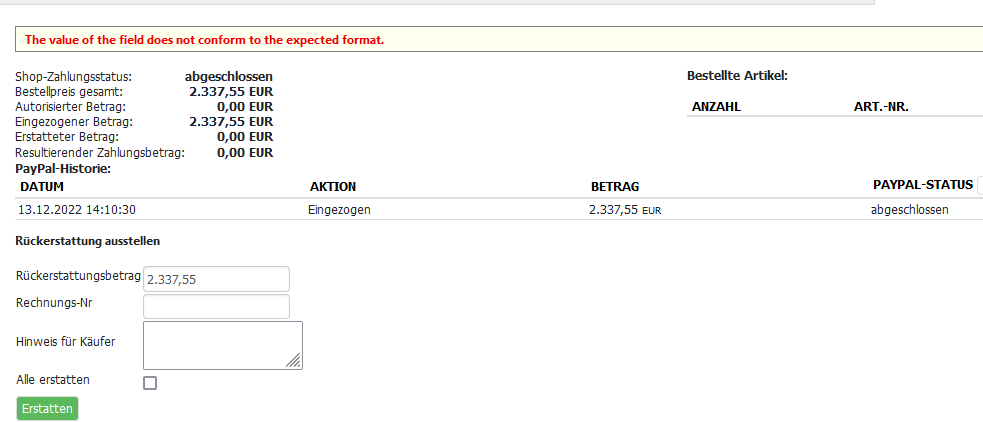Click the AKTION column header
This screenshot has width=983, height=422.
pos(333,187)
